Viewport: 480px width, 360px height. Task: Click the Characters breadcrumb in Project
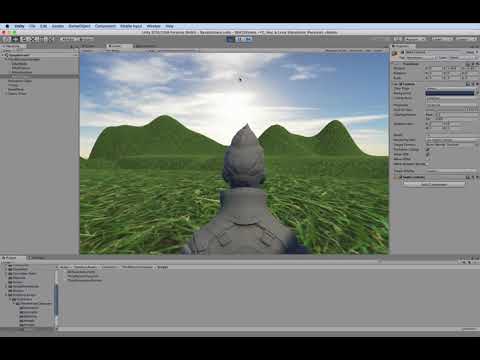110,267
